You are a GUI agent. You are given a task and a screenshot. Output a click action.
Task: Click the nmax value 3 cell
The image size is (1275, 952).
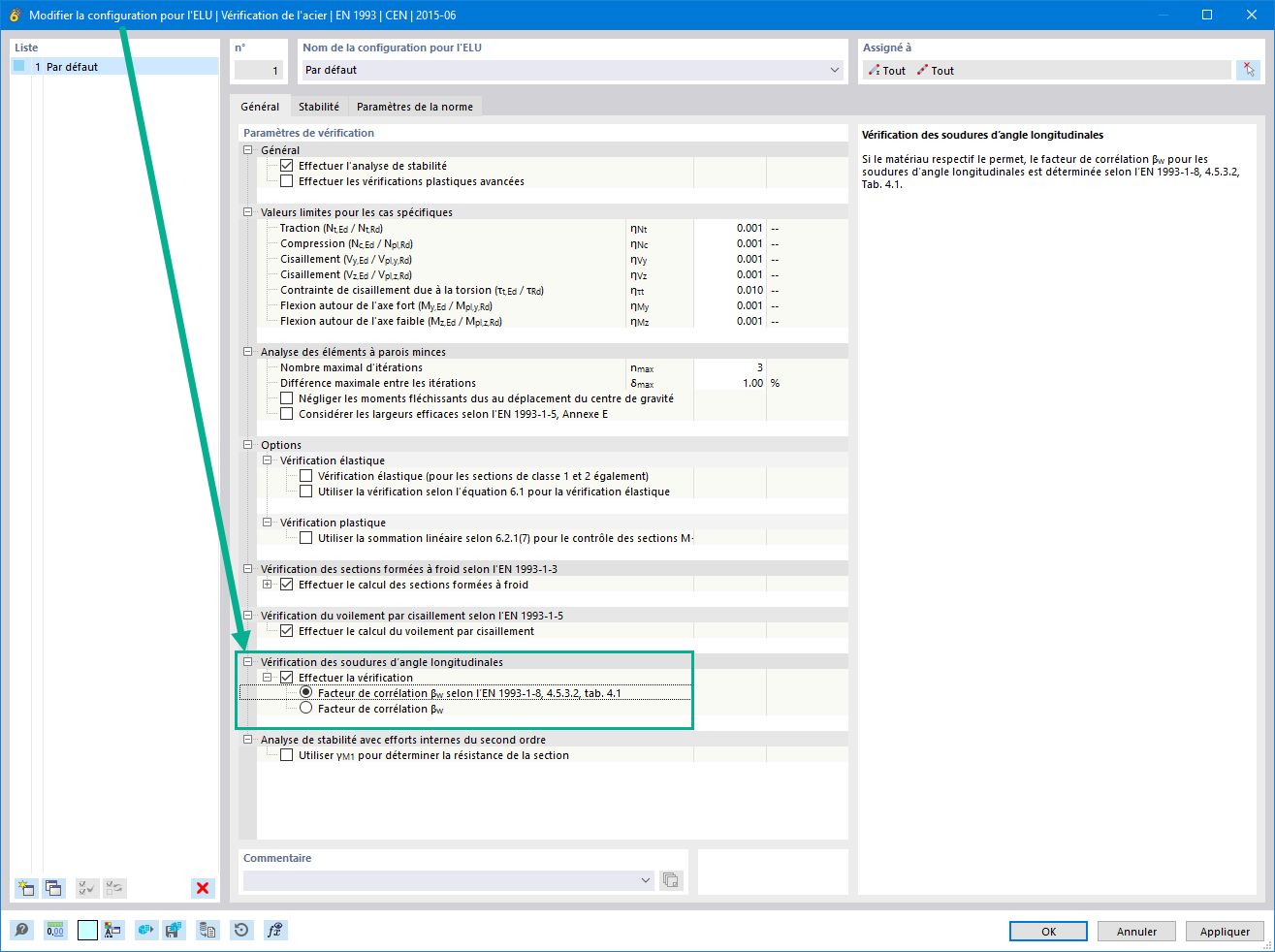(x=730, y=368)
